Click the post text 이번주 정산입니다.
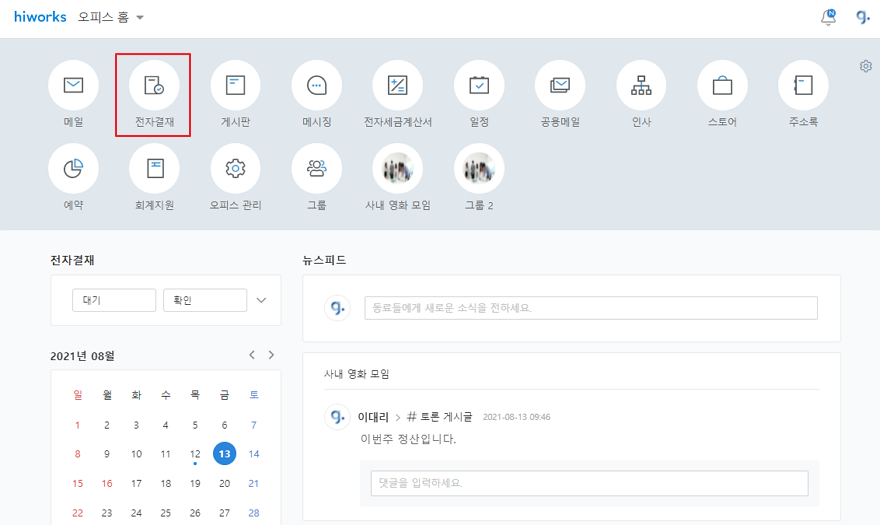 pyautogui.click(x=408, y=439)
